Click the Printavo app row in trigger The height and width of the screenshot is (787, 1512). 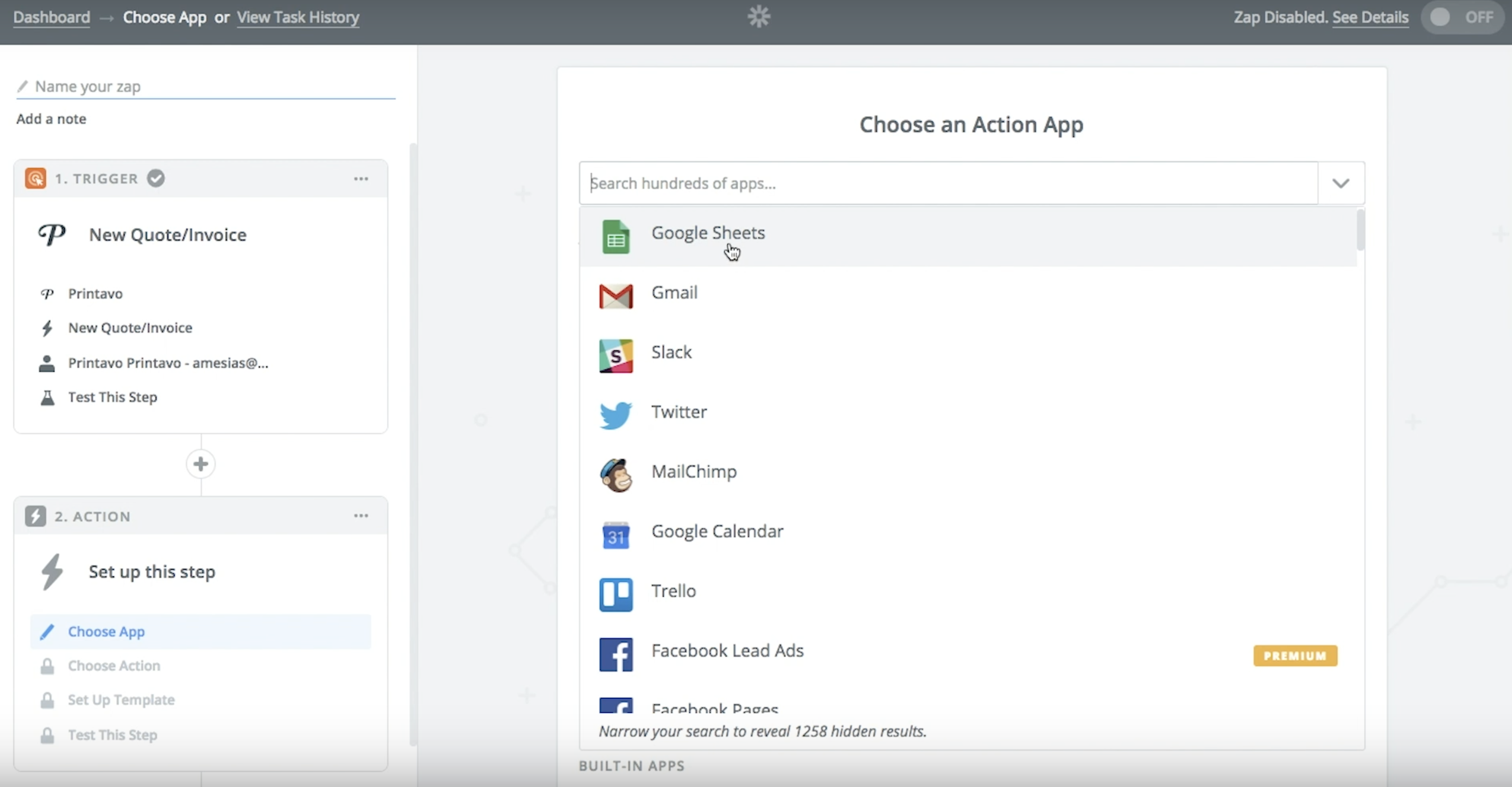(201, 294)
